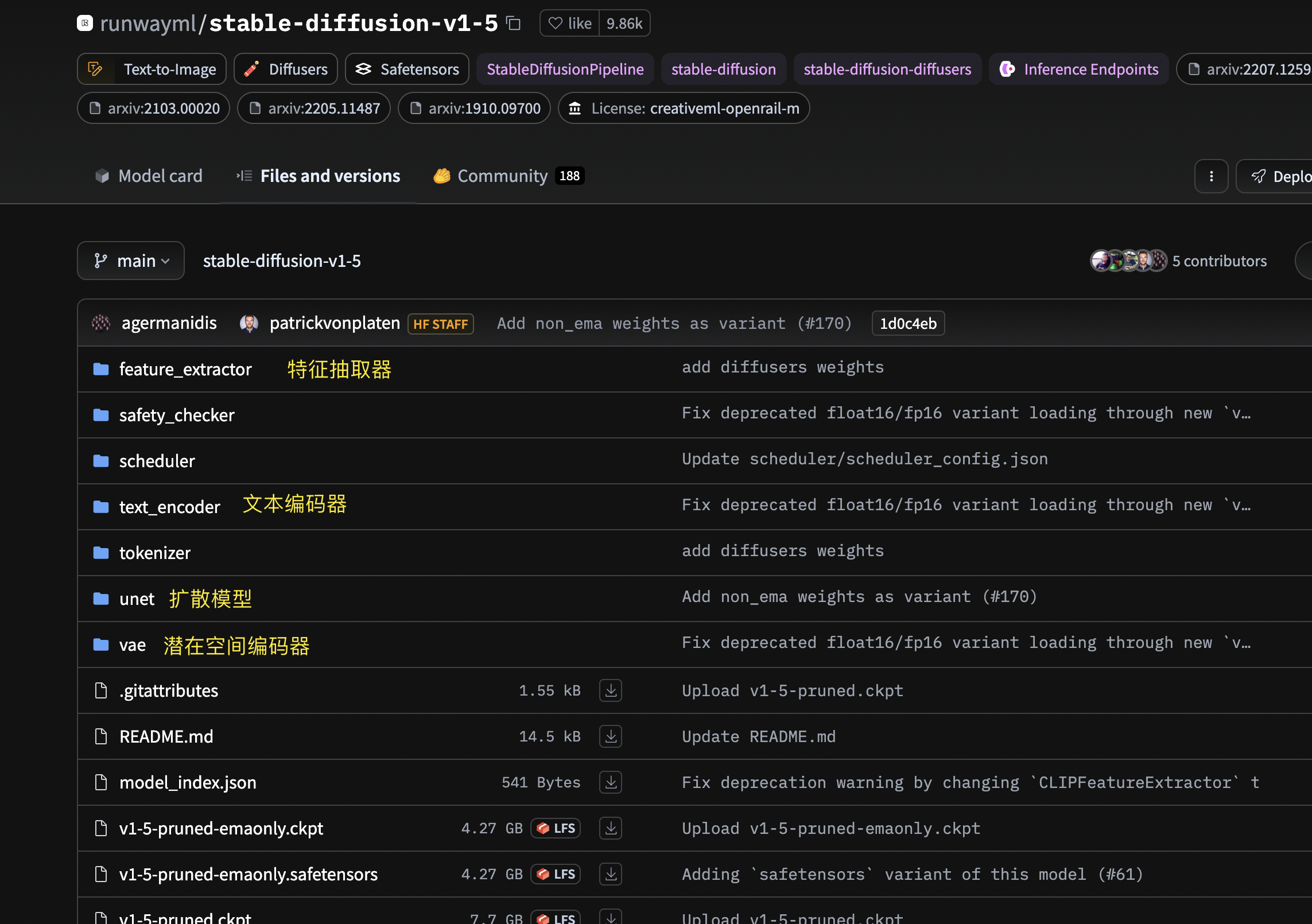Switch to the Model card tab
This screenshot has height=924, width=1312.
149,176
